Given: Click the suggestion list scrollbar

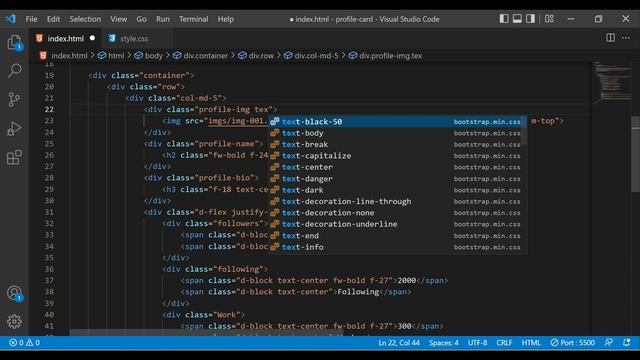Looking at the screenshot, I should point(524,131).
